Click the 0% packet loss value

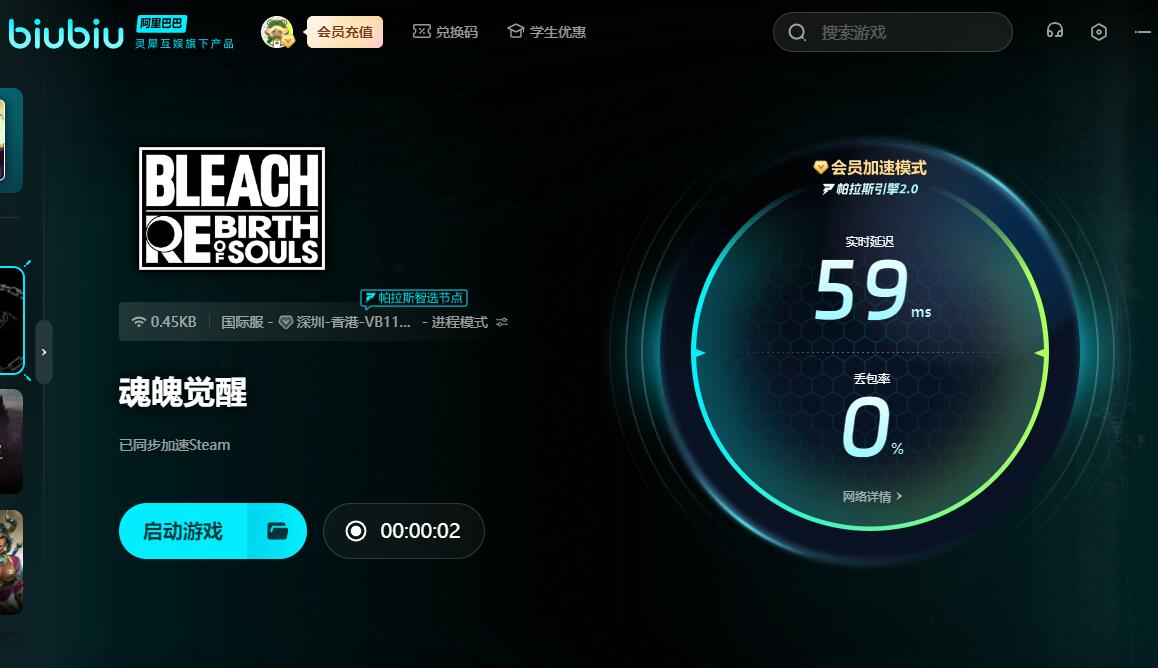click(872, 427)
